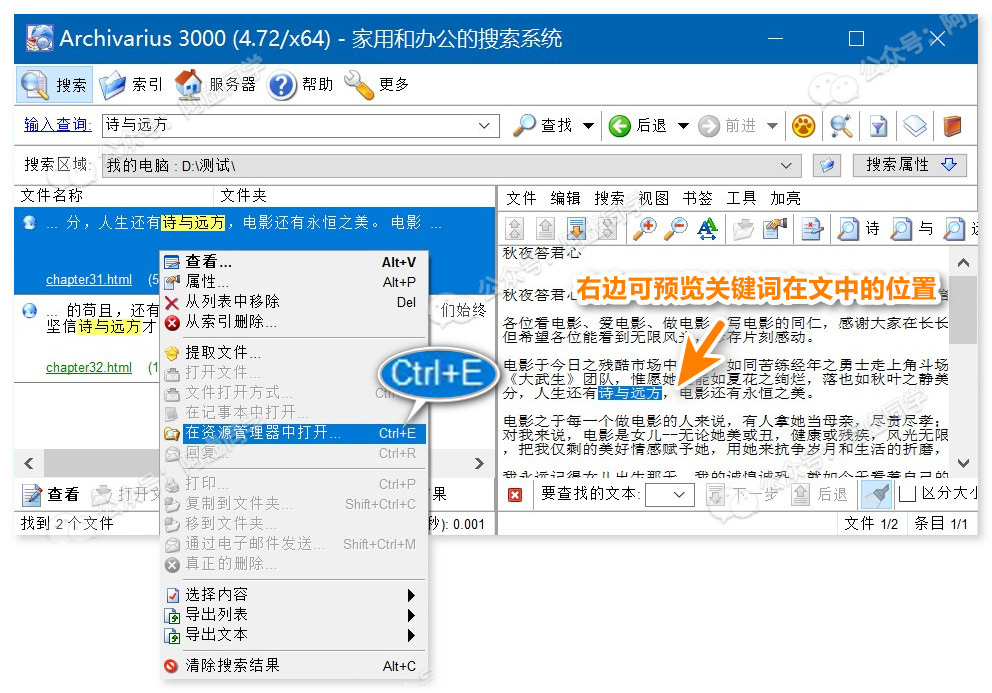Select '在资源管理器中打开' from context menu
Screen dimensions: 992x693
[x=263, y=433]
